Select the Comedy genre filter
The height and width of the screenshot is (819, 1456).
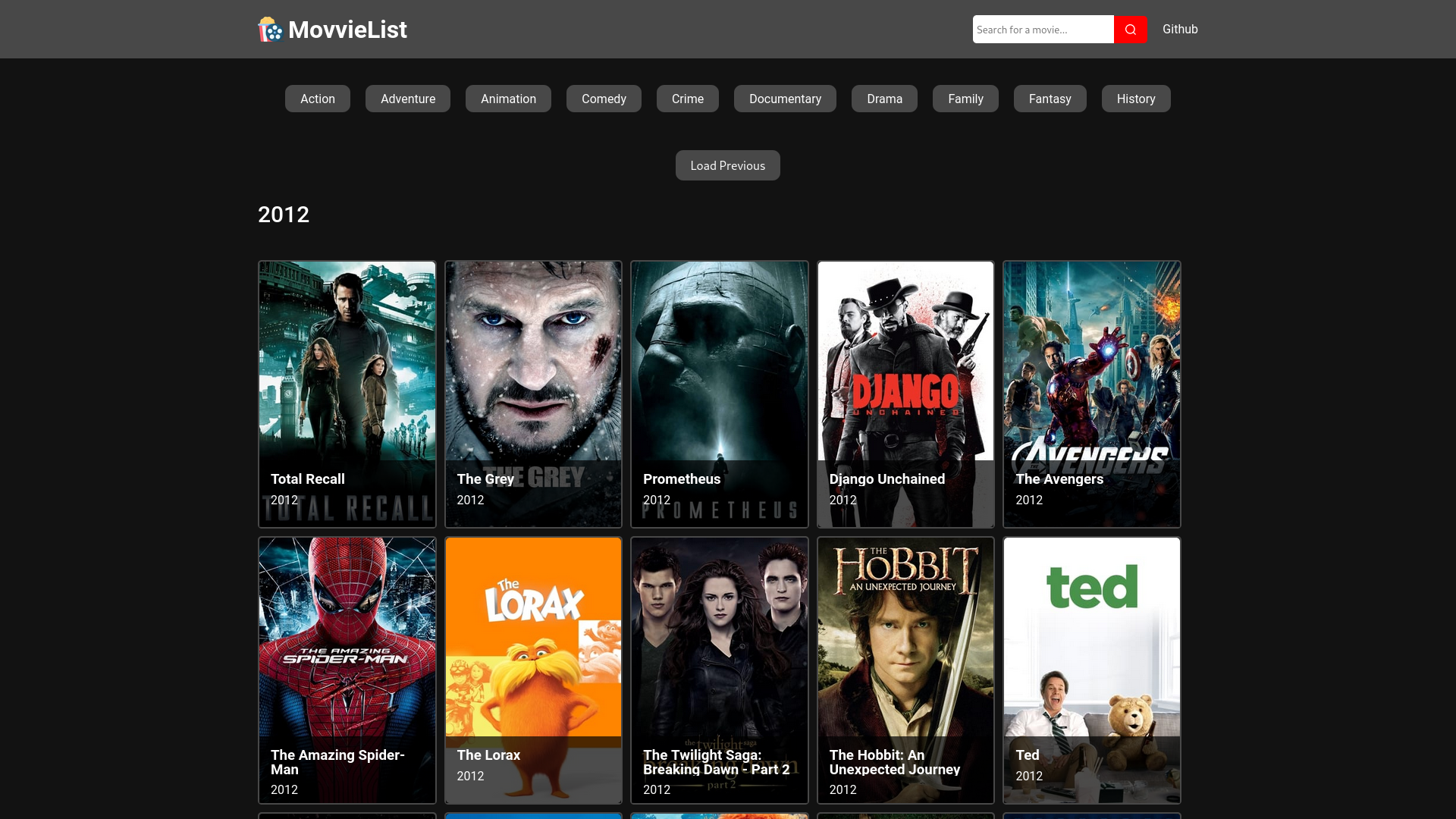click(x=604, y=99)
